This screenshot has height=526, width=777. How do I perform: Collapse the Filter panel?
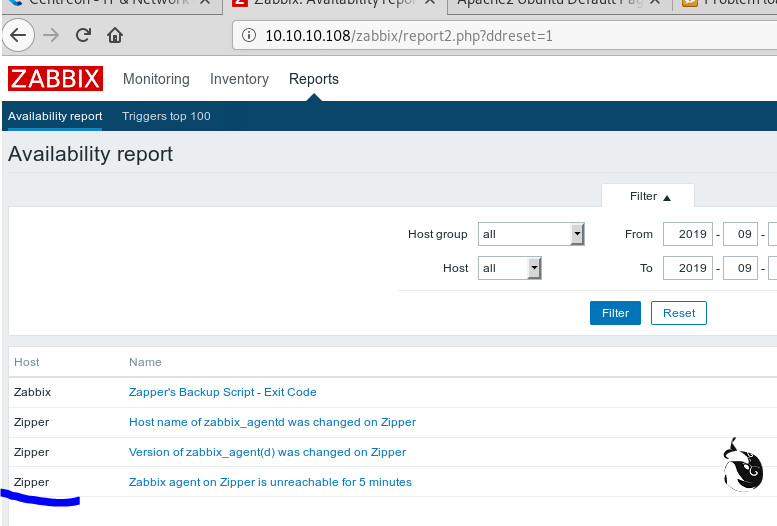(649, 197)
